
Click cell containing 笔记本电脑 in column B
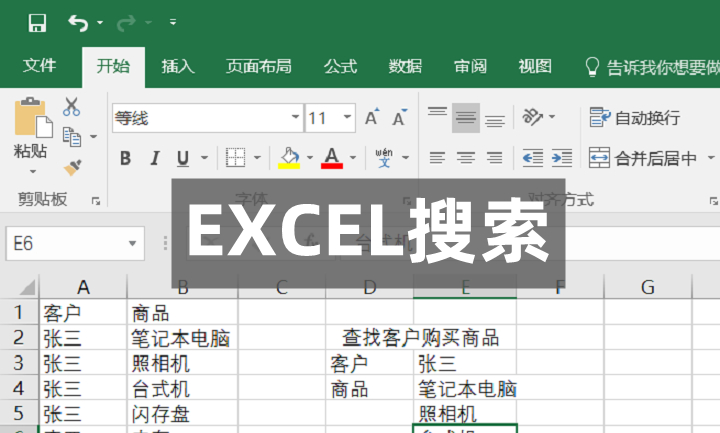tap(182, 338)
